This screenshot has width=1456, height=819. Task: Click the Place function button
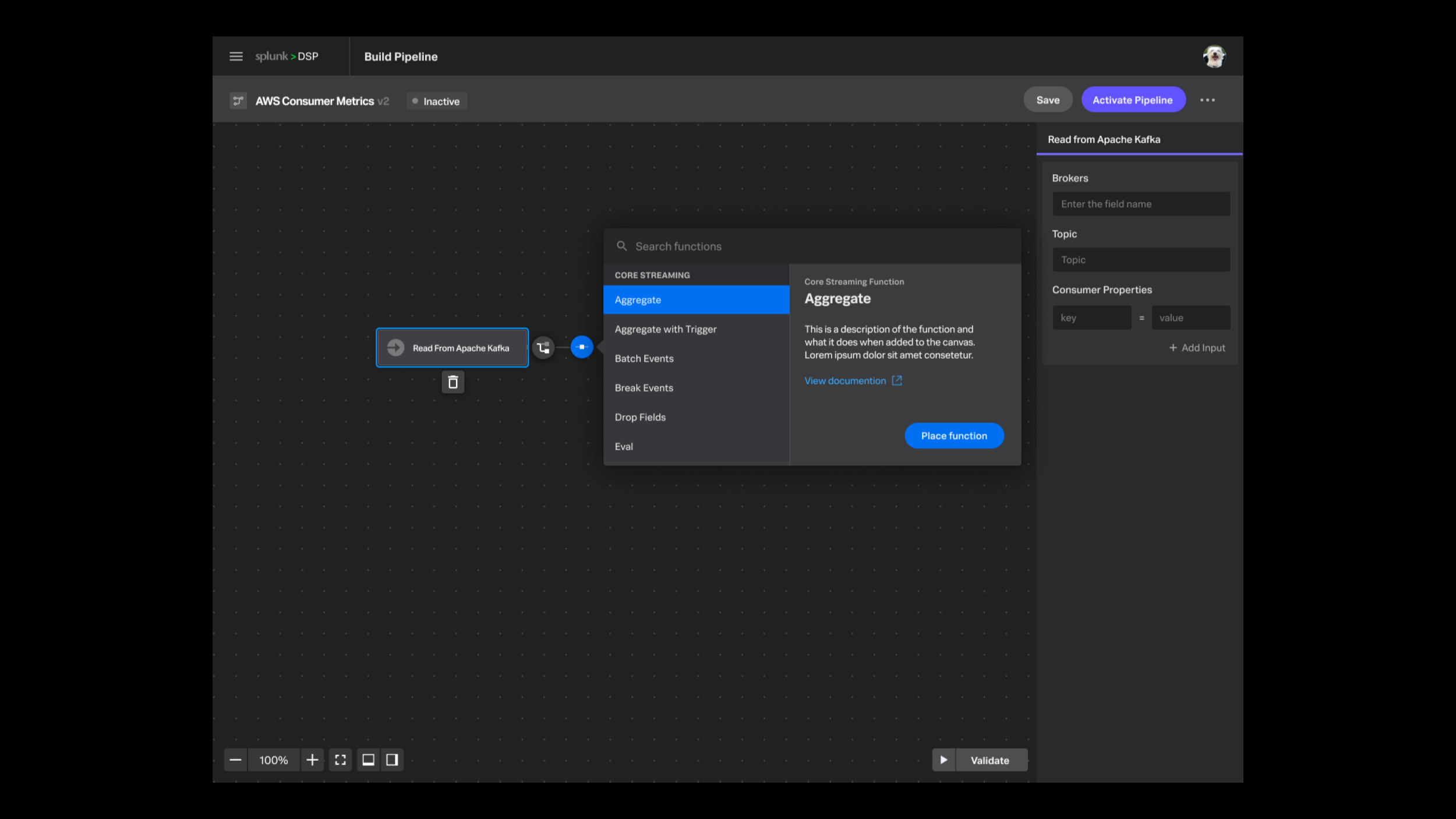(x=953, y=436)
